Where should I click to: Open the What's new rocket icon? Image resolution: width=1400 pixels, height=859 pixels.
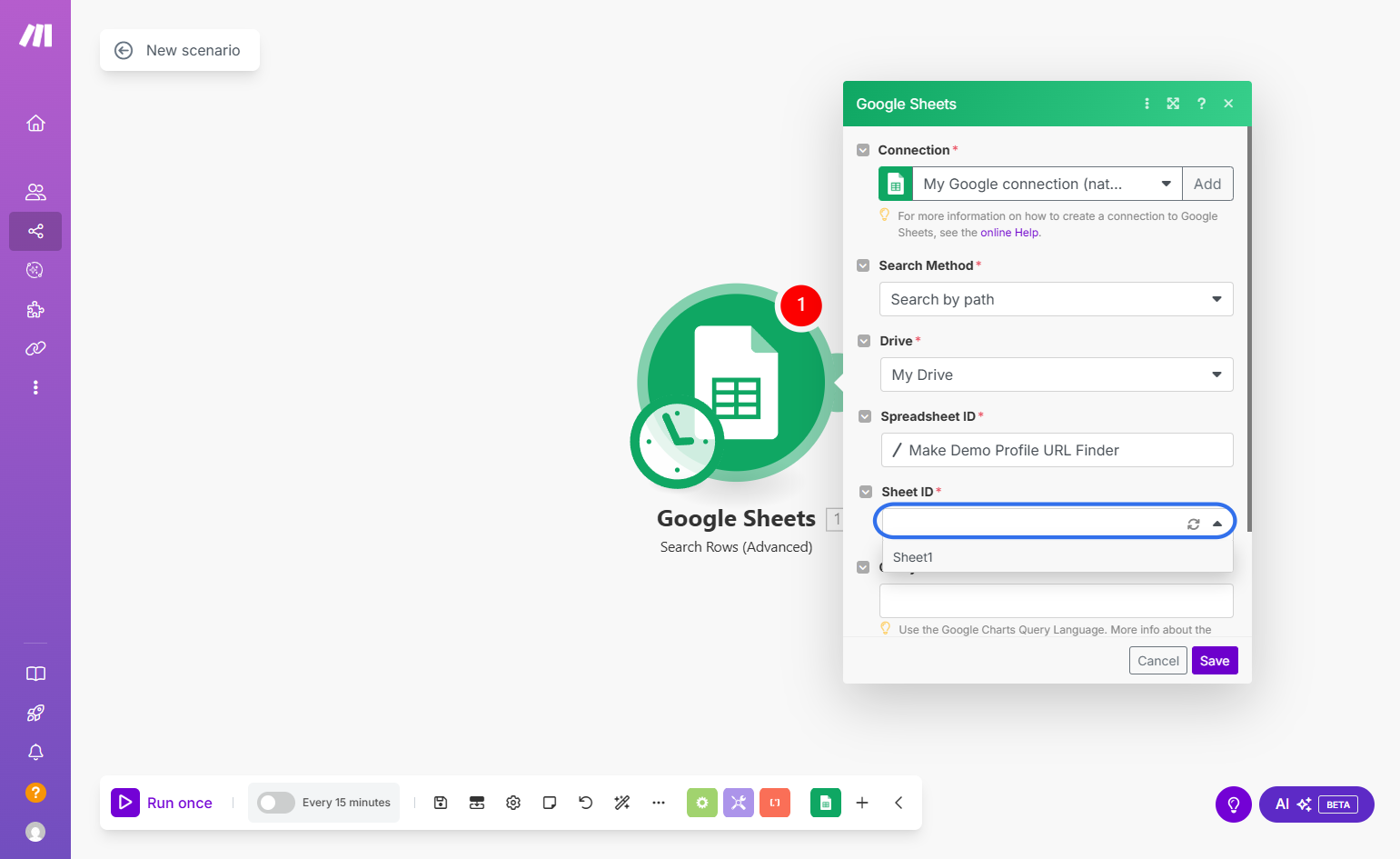coord(35,714)
